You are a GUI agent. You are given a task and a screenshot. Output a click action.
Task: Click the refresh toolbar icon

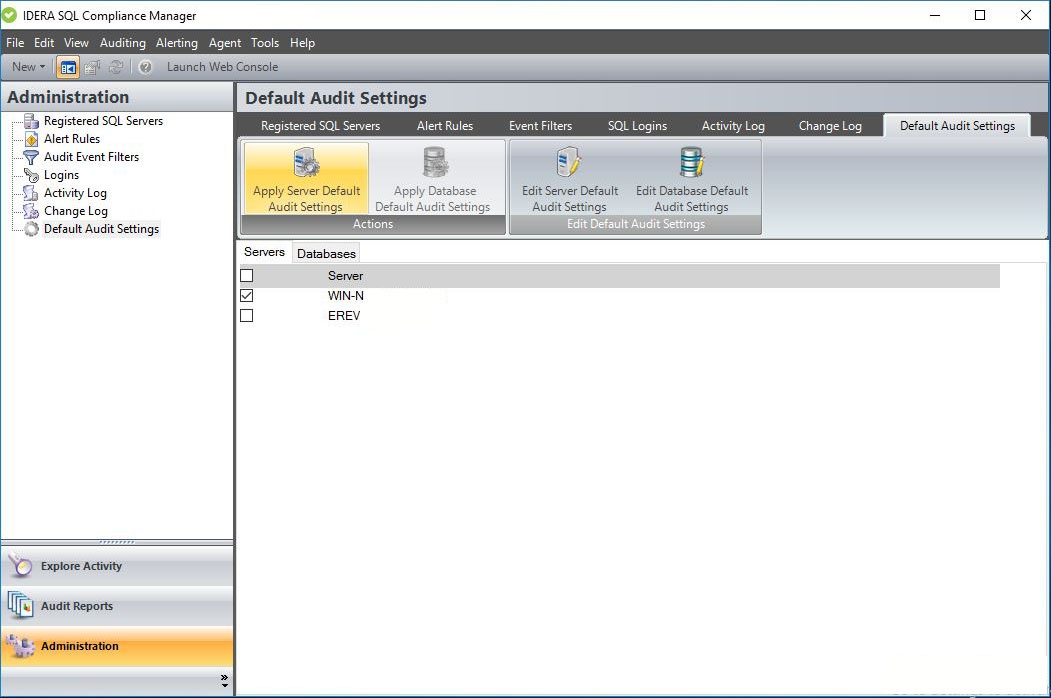[116, 67]
